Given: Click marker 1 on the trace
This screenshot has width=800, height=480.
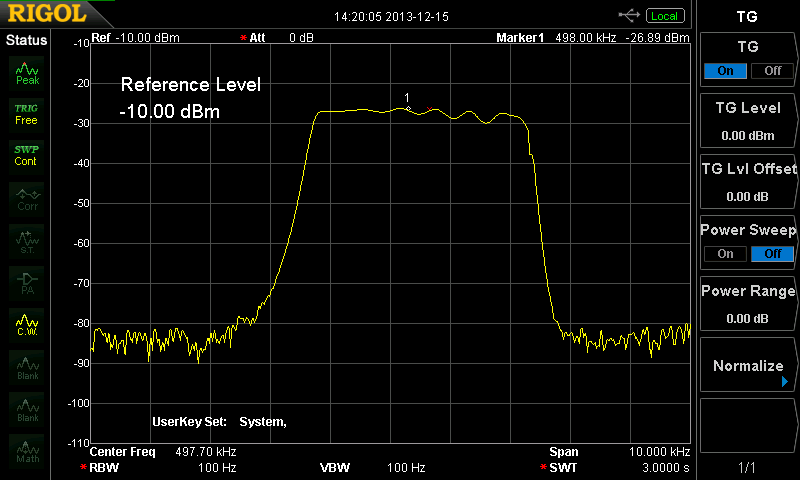Looking at the screenshot, I should tap(408, 108).
